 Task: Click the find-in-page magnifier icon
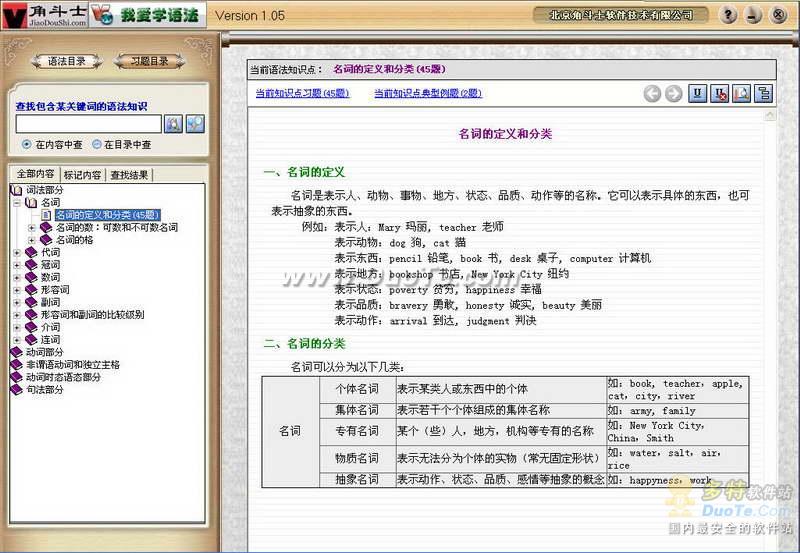(x=742, y=94)
